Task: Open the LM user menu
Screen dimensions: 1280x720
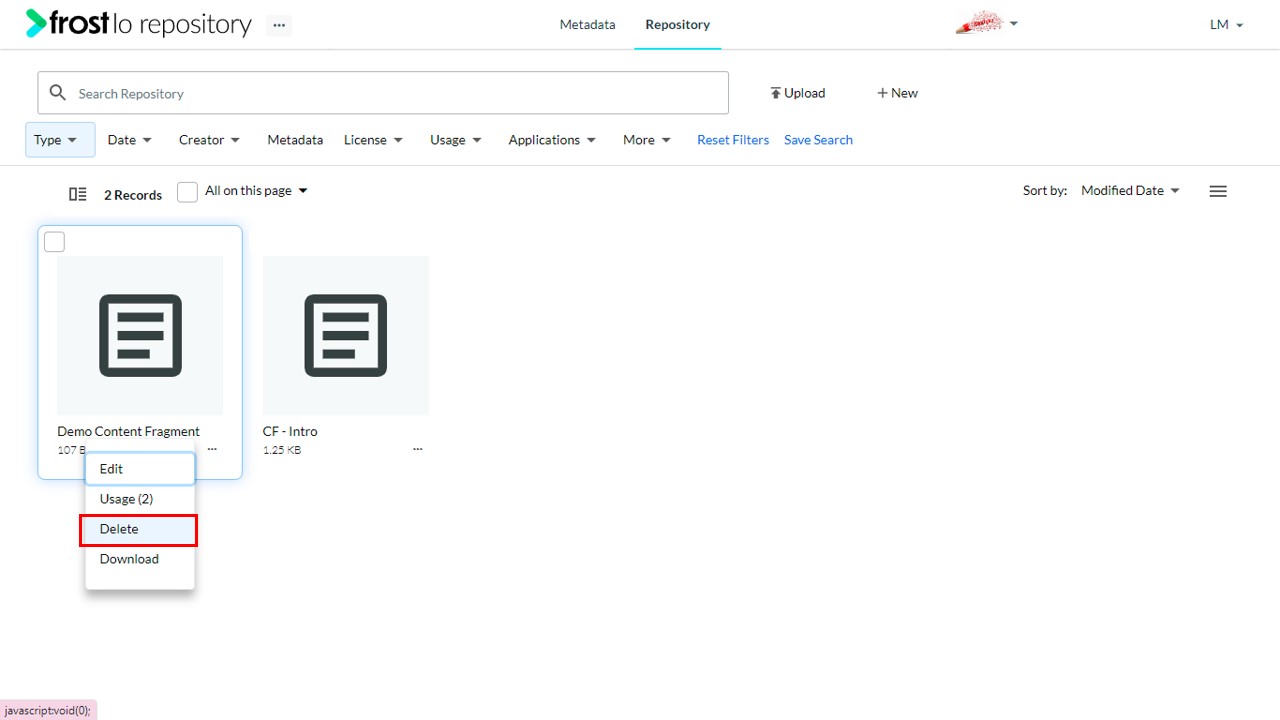Action: coord(1226,25)
